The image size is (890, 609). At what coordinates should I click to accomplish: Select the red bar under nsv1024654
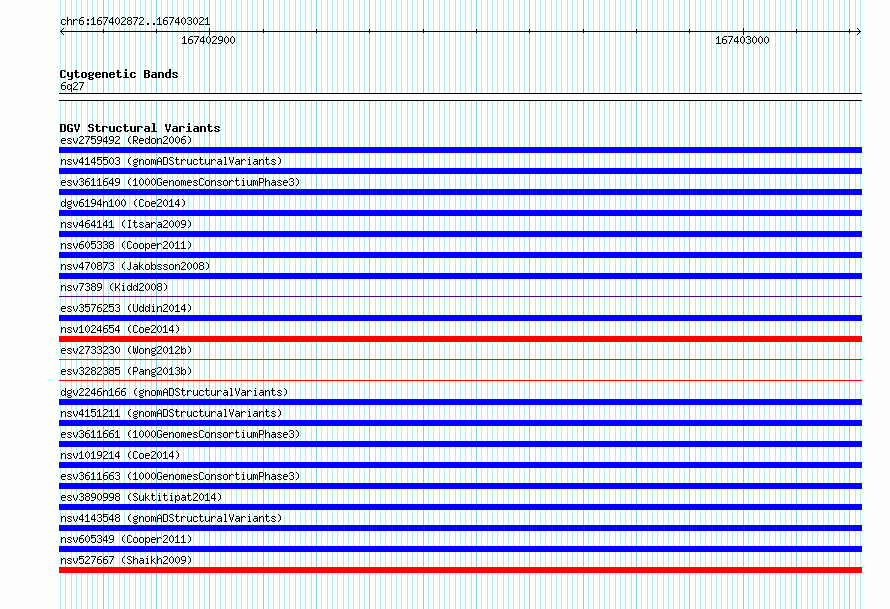pyautogui.click(x=460, y=339)
